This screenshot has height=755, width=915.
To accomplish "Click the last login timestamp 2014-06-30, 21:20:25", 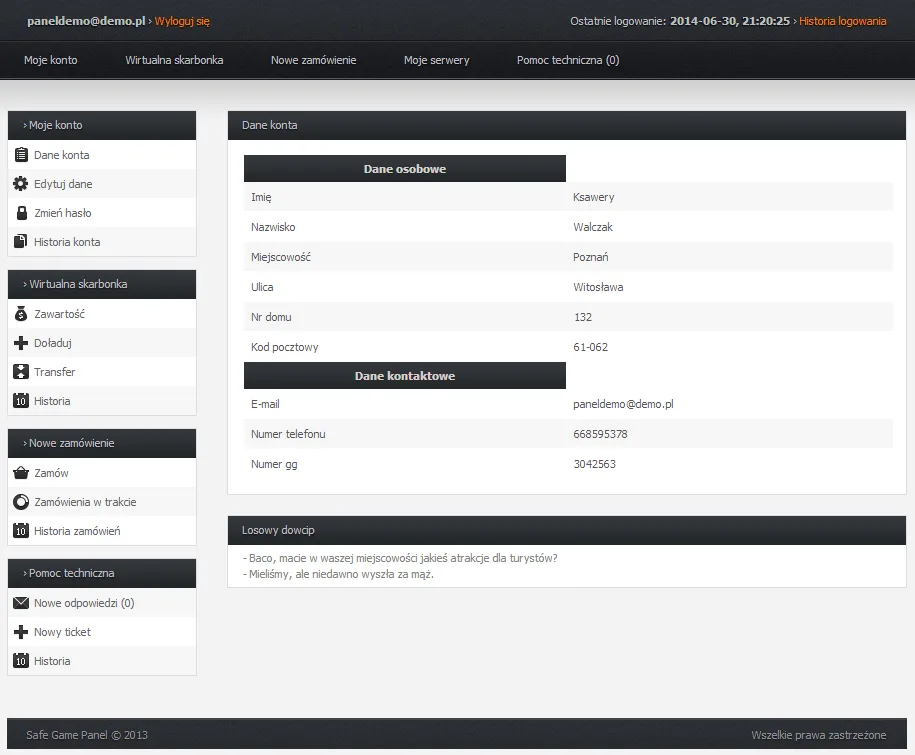I will coord(730,21).
